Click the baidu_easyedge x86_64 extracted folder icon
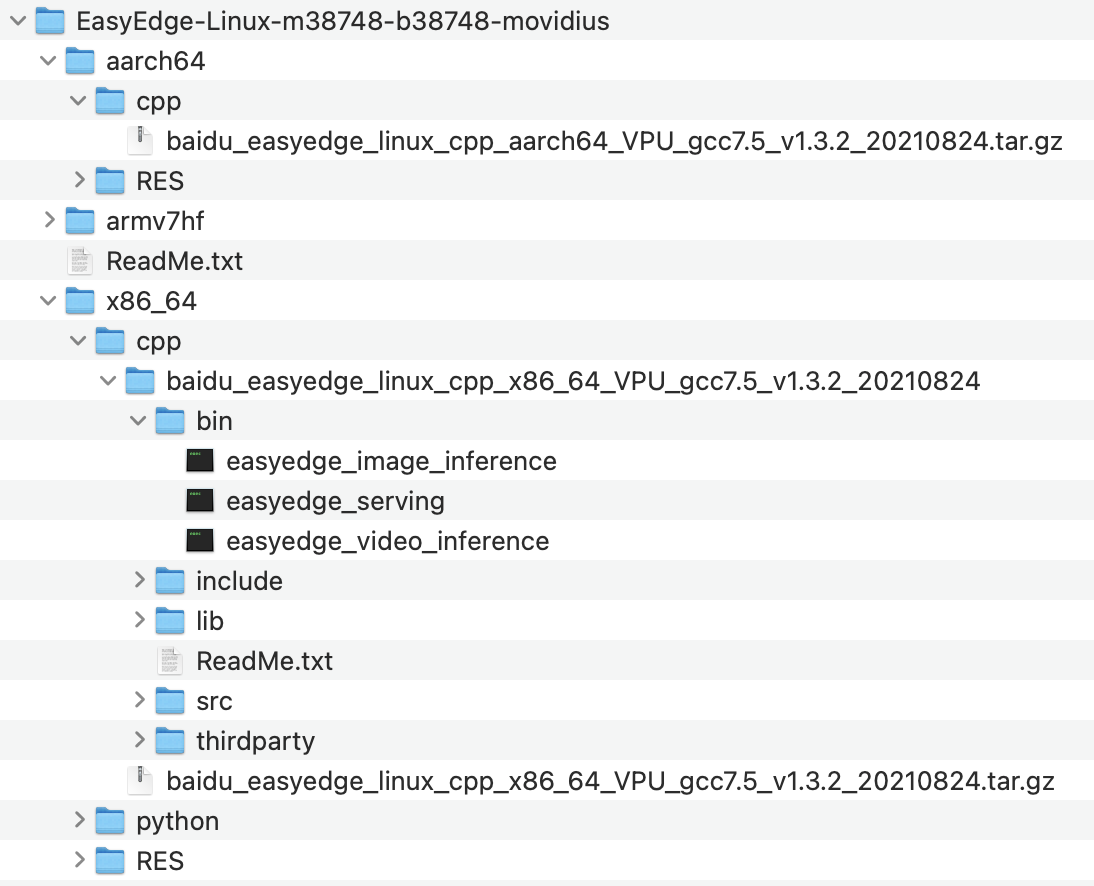 pyautogui.click(x=140, y=381)
